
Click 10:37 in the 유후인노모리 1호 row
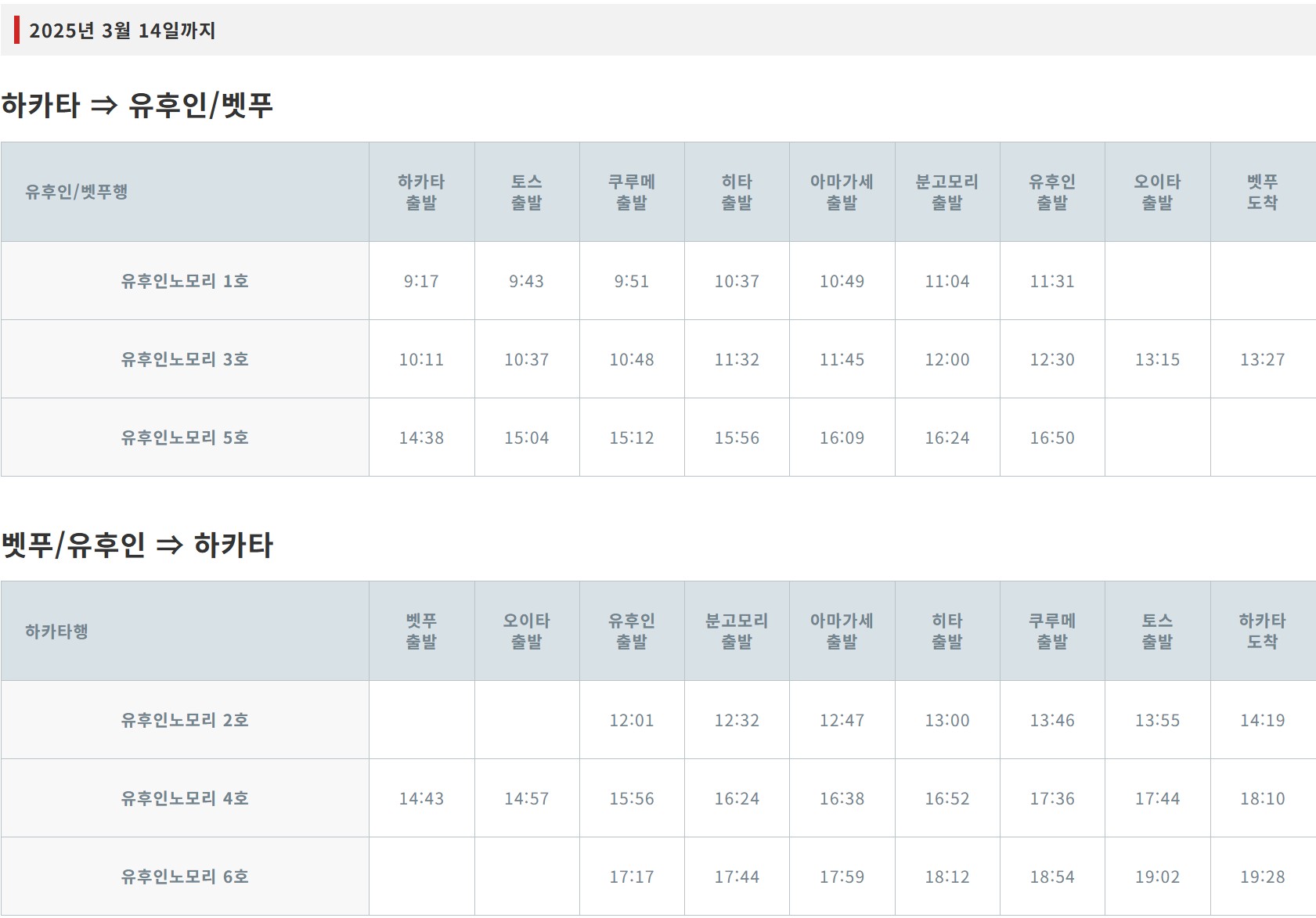[x=737, y=281]
